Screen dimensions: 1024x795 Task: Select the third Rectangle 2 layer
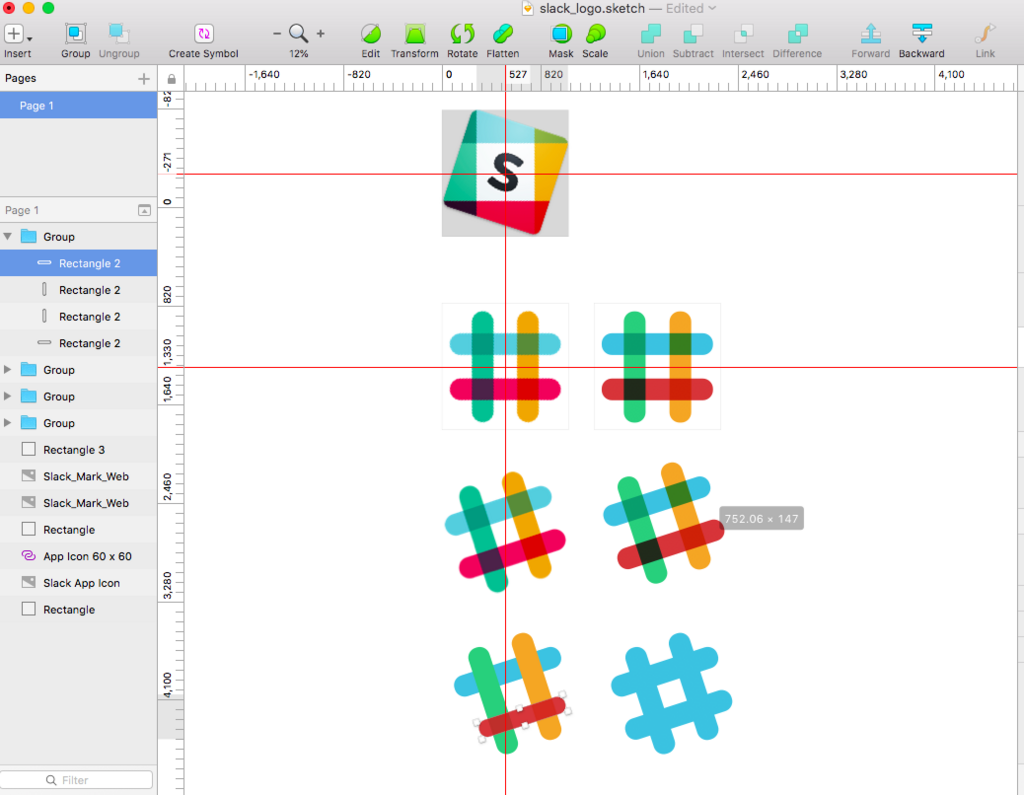78,317
